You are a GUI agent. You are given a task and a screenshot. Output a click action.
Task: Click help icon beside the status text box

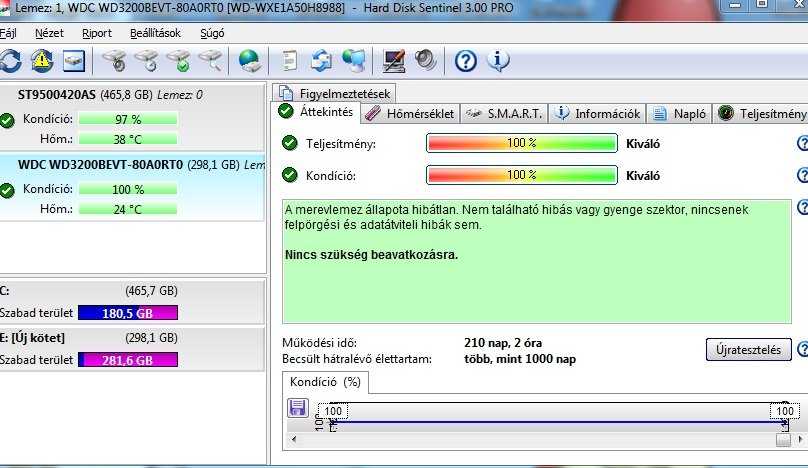coord(802,207)
